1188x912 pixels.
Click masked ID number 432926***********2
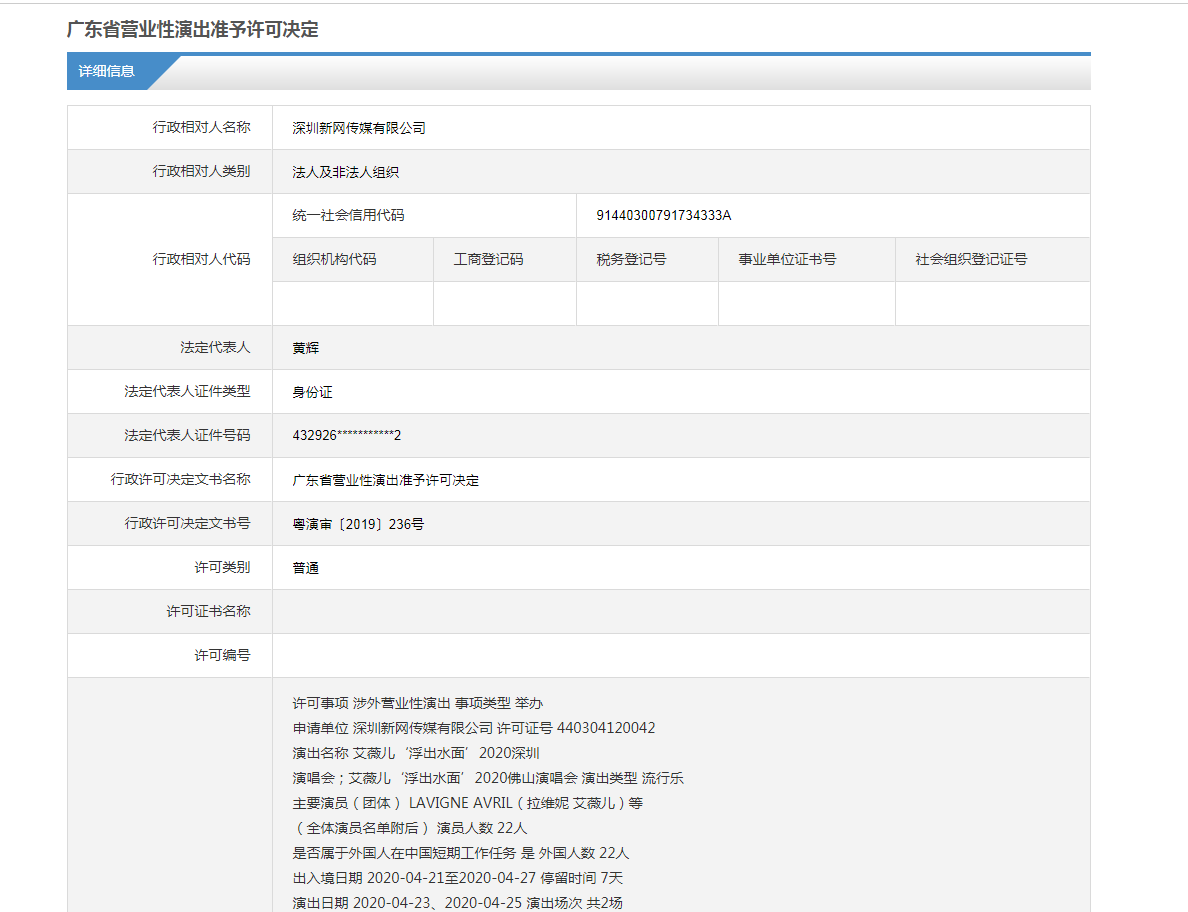click(x=347, y=436)
